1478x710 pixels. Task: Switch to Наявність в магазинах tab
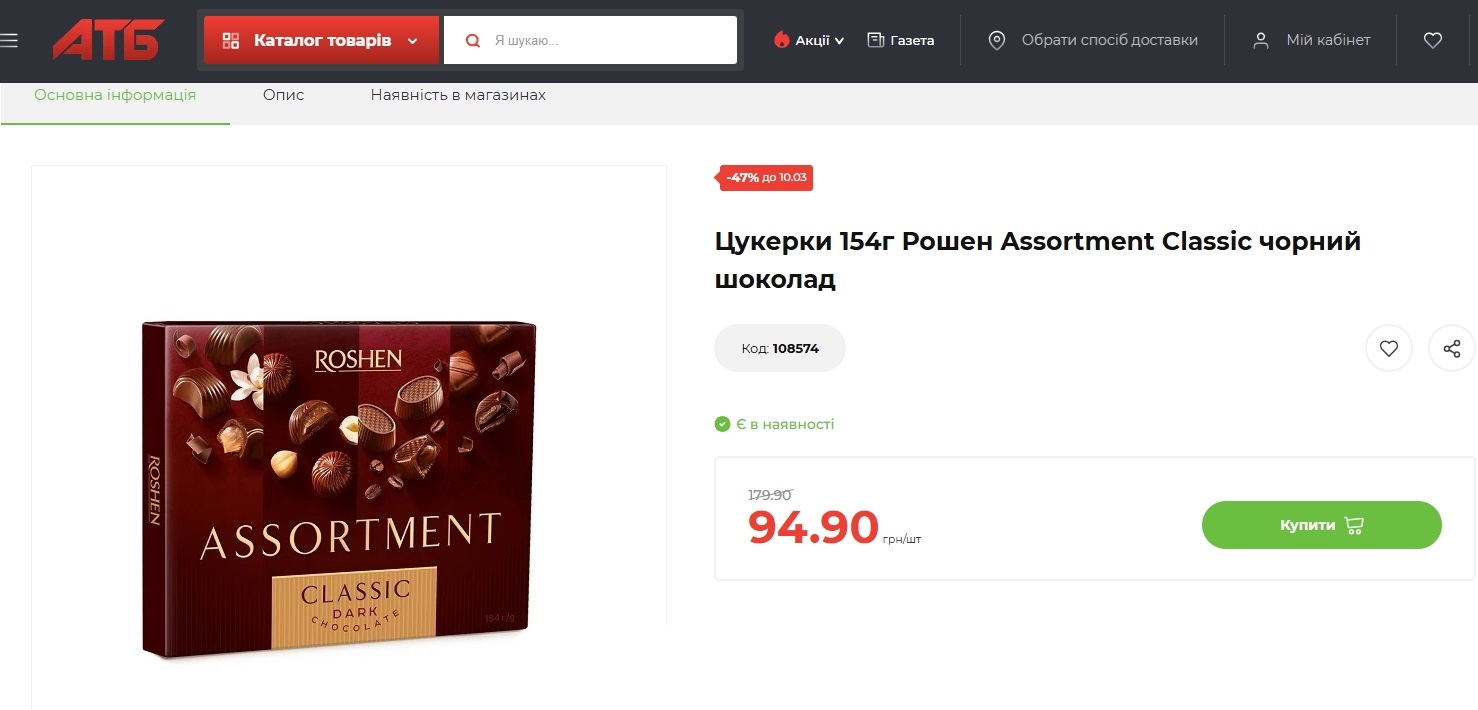(458, 95)
